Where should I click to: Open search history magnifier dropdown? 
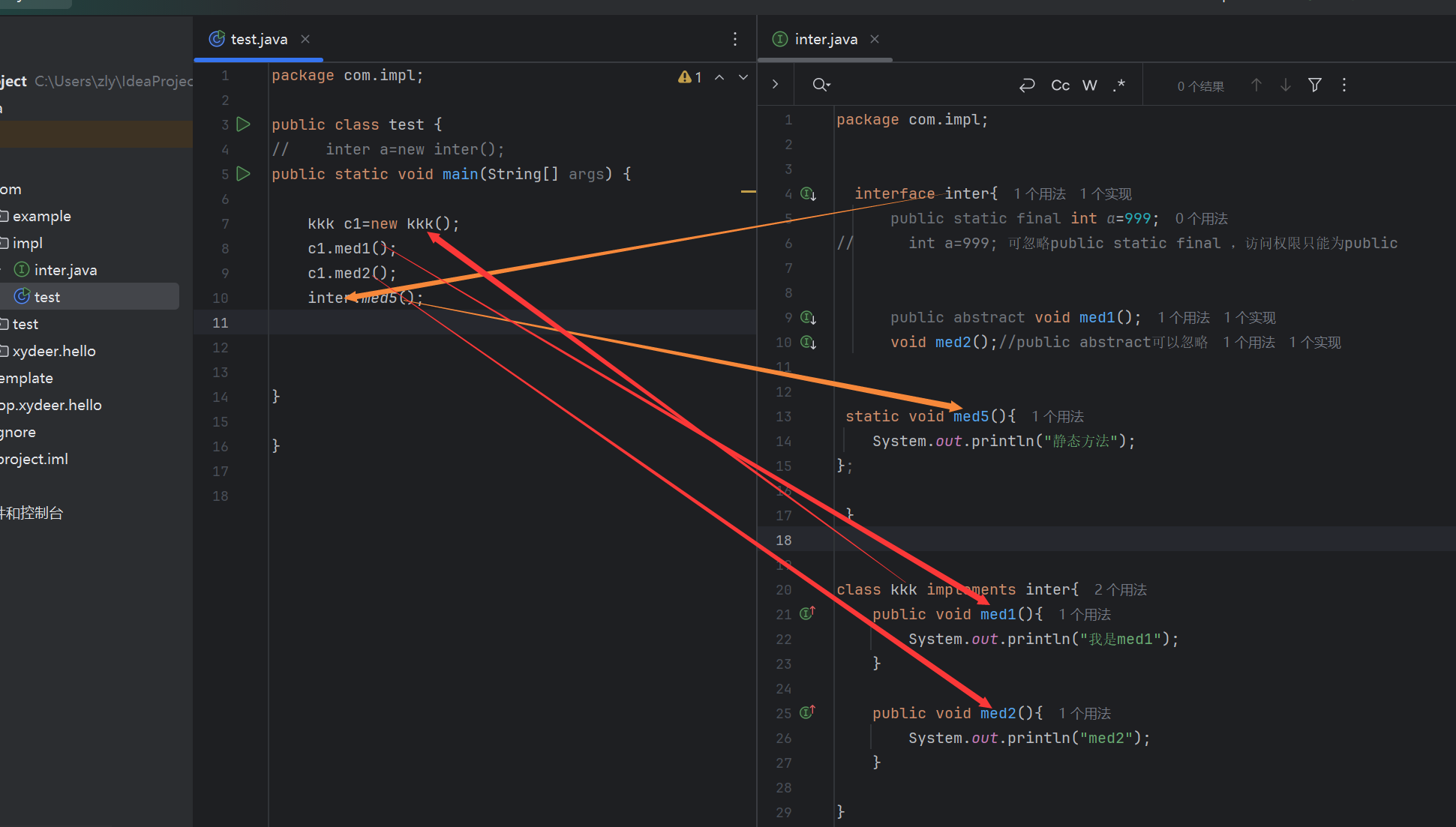click(x=821, y=85)
